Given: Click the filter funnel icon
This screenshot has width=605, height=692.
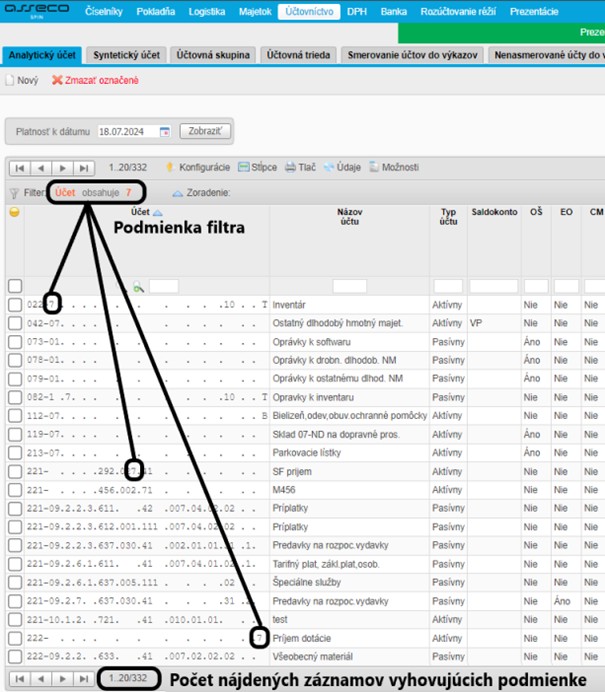Looking at the screenshot, I should (13, 192).
